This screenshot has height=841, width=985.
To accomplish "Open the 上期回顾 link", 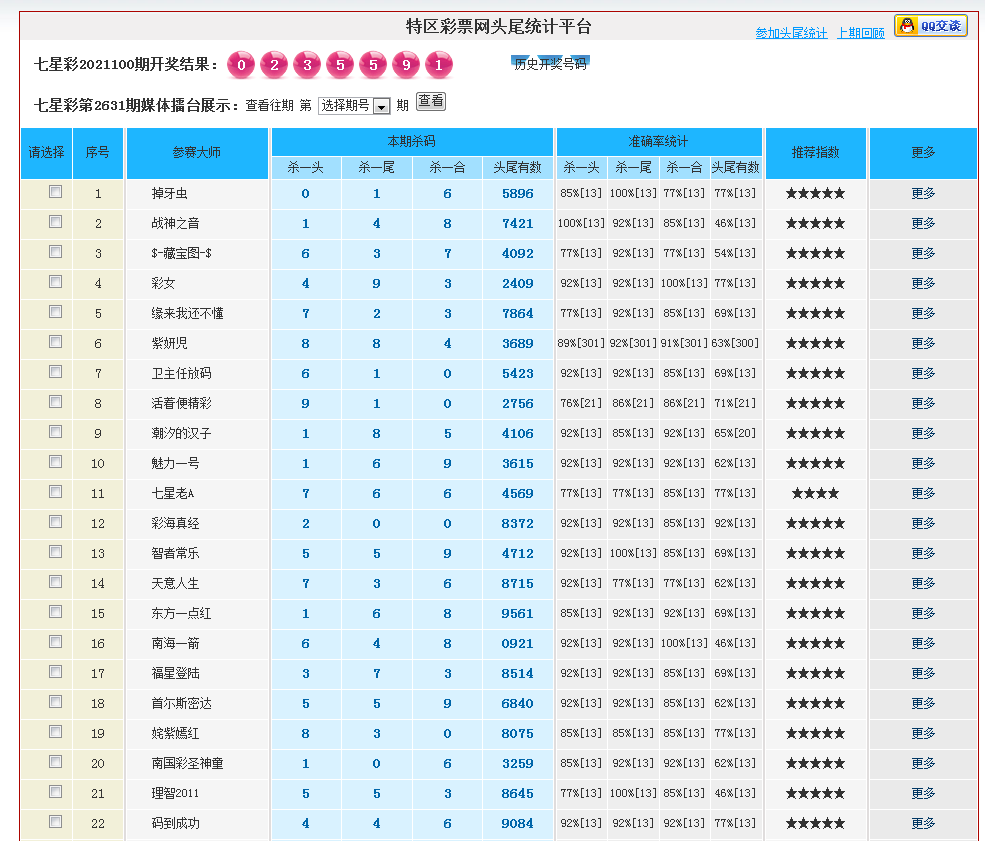I will tap(860, 34).
